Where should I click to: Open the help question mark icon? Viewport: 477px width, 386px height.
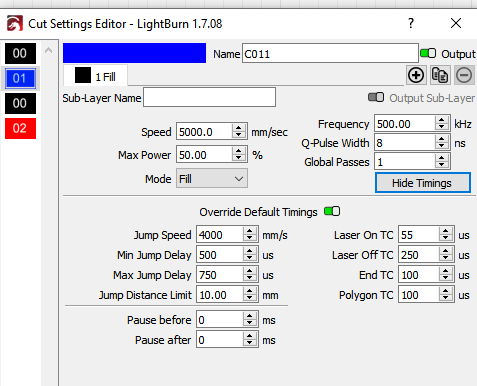(x=411, y=23)
